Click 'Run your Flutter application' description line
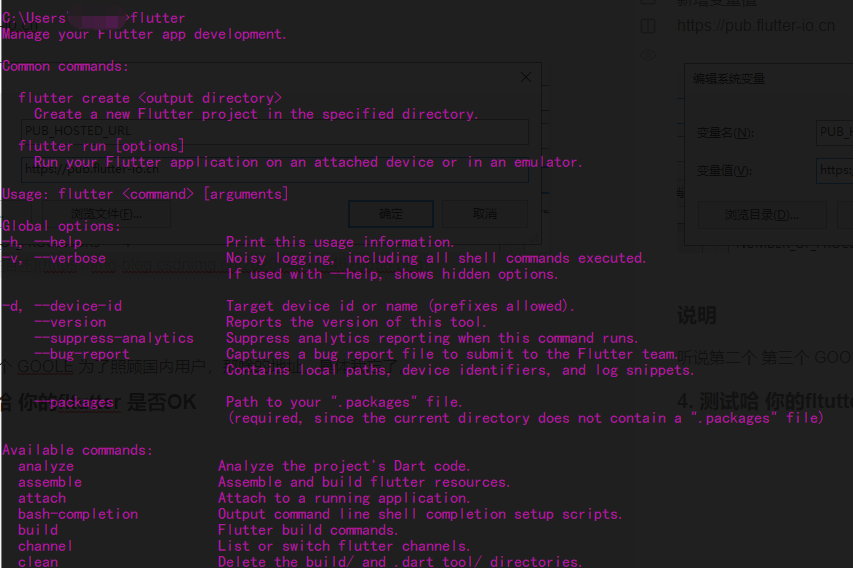The image size is (853, 568). point(308,162)
